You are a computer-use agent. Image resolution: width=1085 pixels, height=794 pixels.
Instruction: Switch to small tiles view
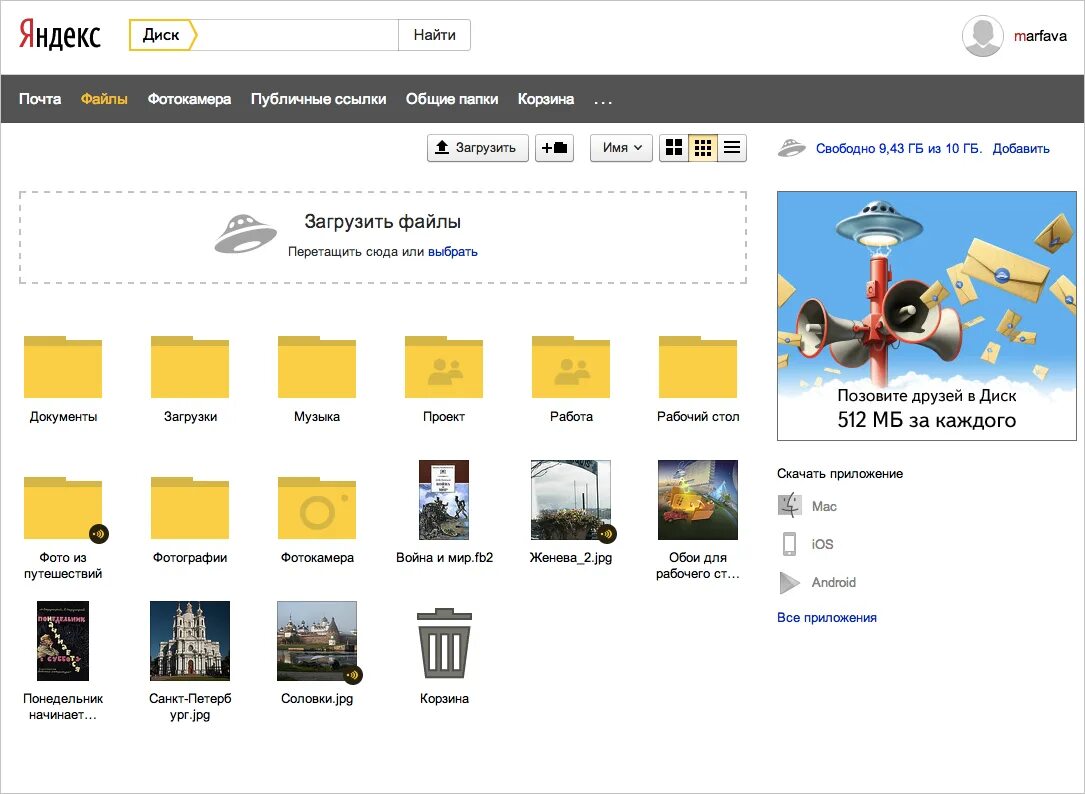[x=703, y=147]
